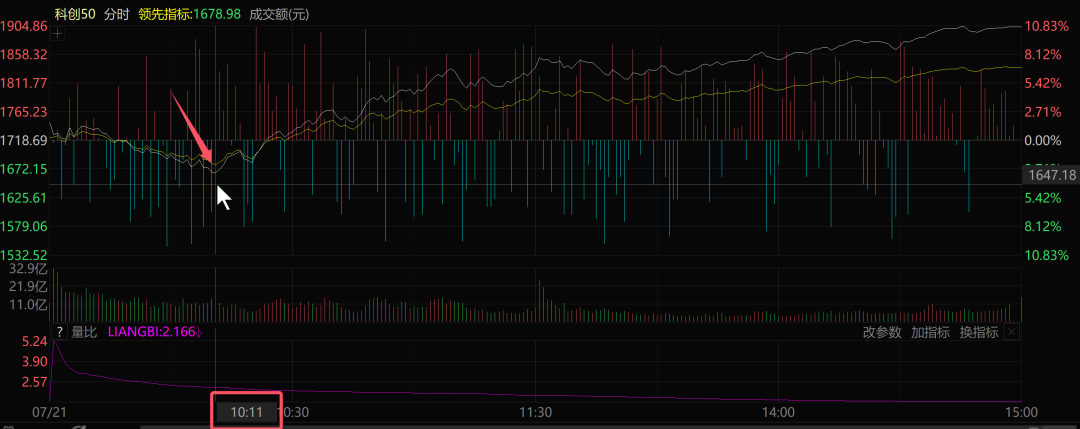The image size is (1080, 429).
Task: Click the 换指标 button
Action: tap(979, 333)
